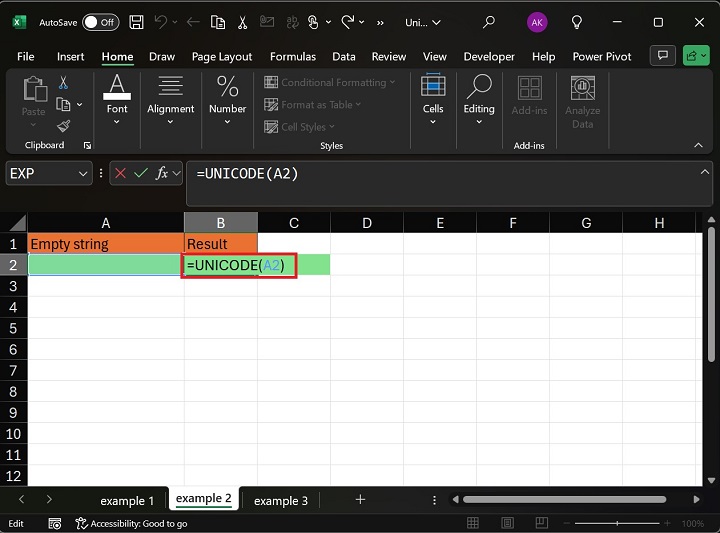720x533 pixels.
Task: Collapse the ribbon with the chevron
Action: [x=700, y=146]
